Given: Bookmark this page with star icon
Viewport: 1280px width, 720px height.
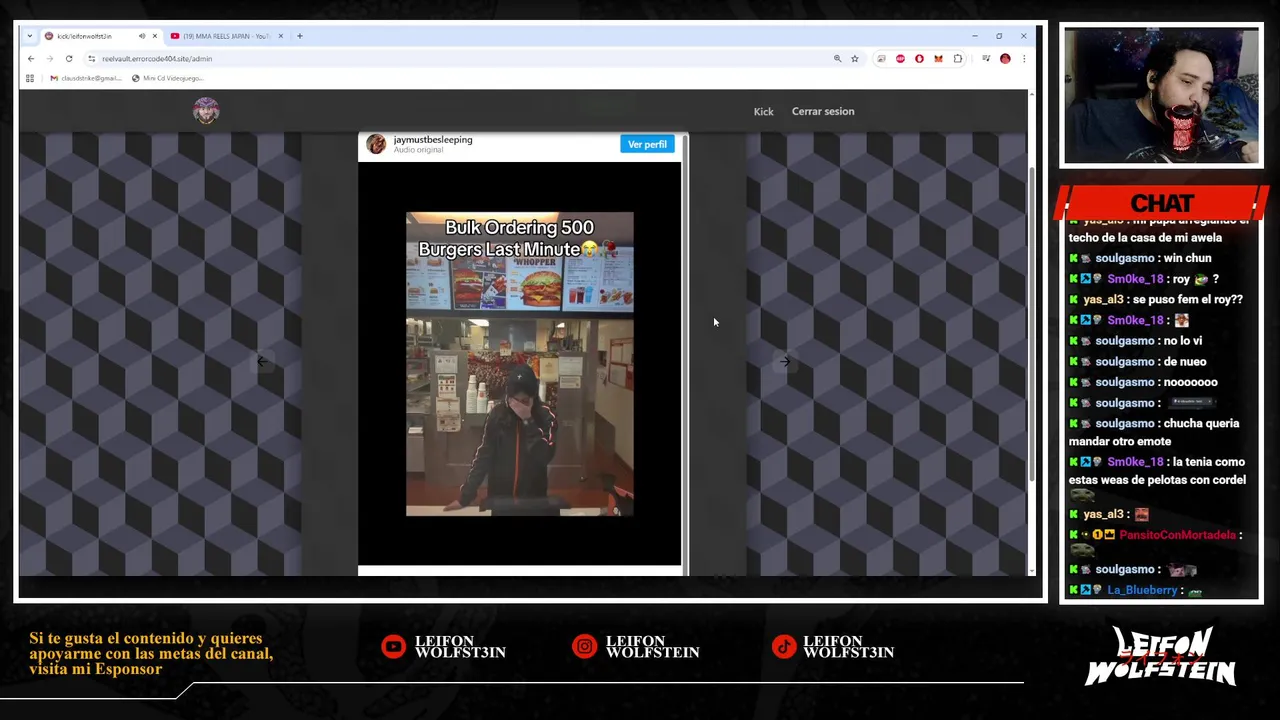Looking at the screenshot, I should coord(855,59).
